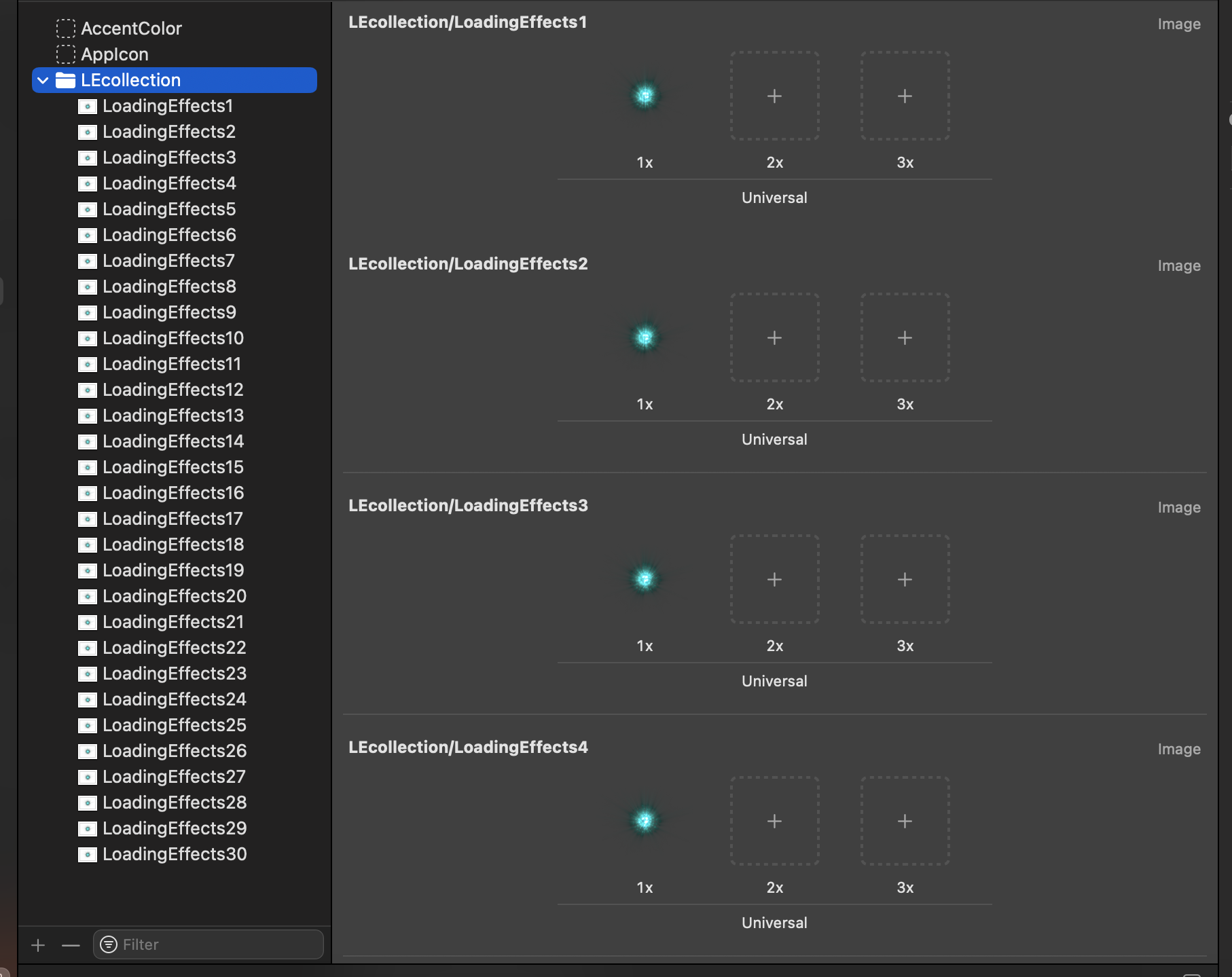Select the 1x image of LoadingEffects1

tap(645, 96)
